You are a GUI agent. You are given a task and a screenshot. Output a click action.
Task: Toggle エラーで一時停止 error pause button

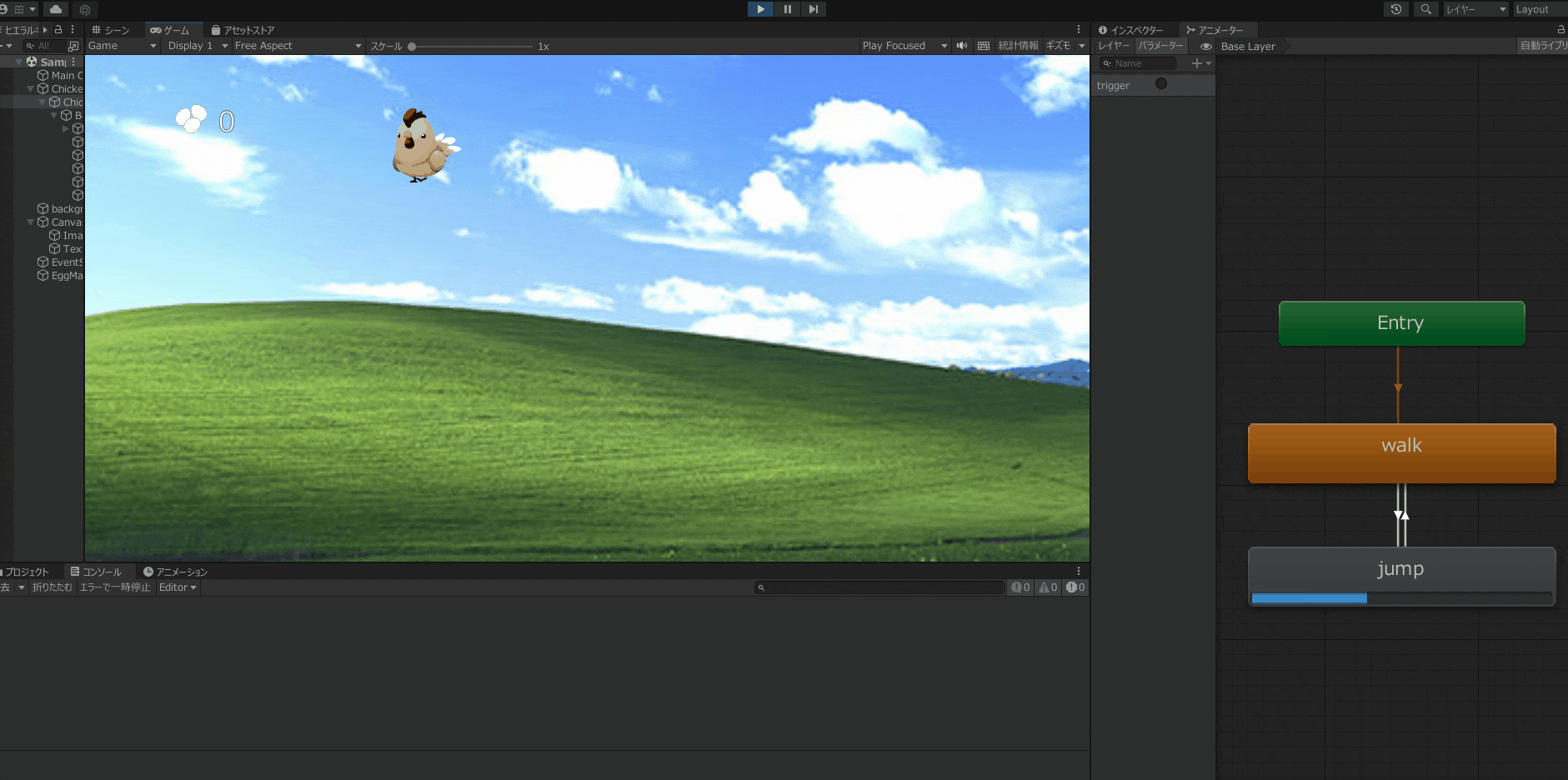115,587
